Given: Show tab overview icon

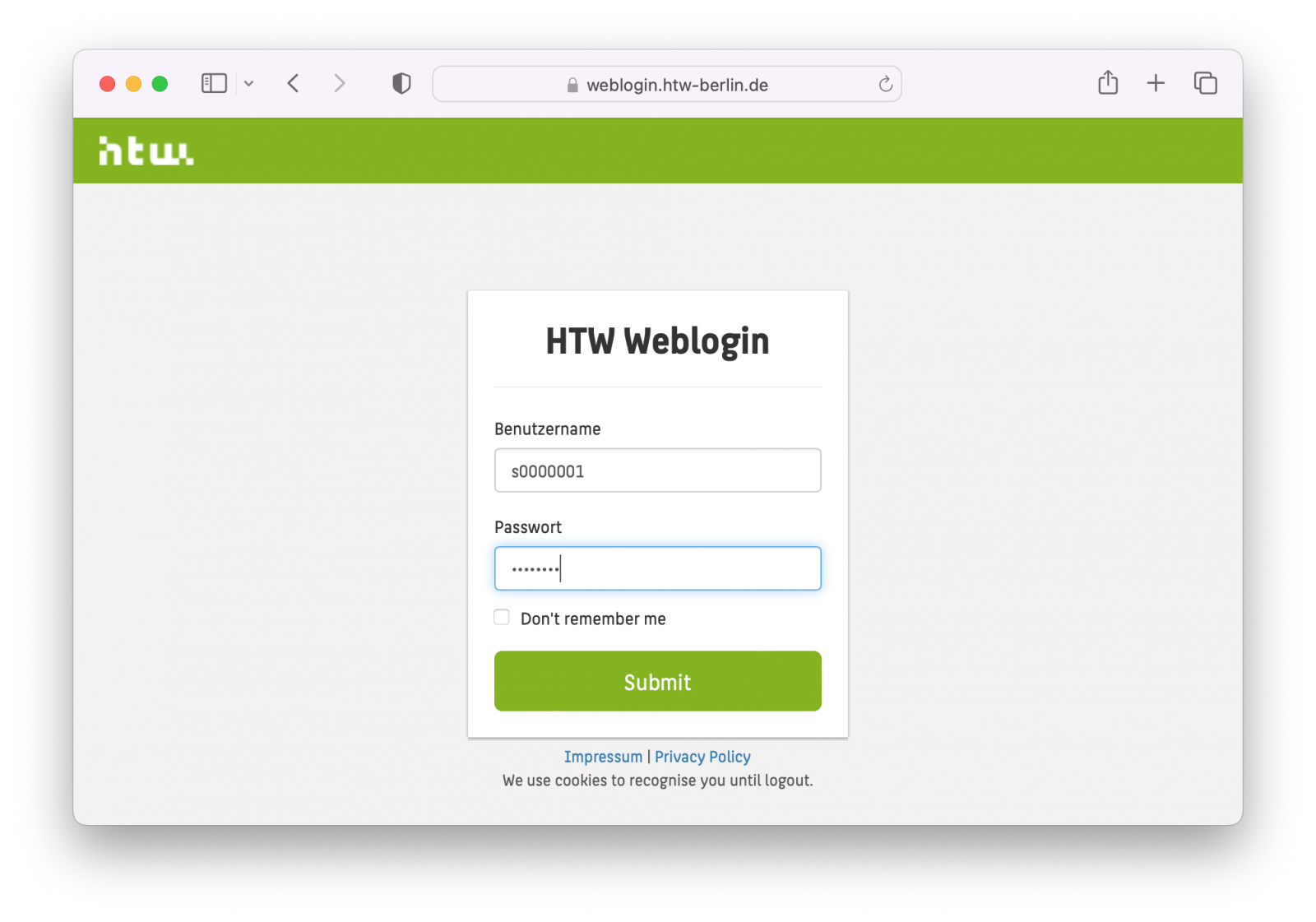Looking at the screenshot, I should [x=1205, y=83].
